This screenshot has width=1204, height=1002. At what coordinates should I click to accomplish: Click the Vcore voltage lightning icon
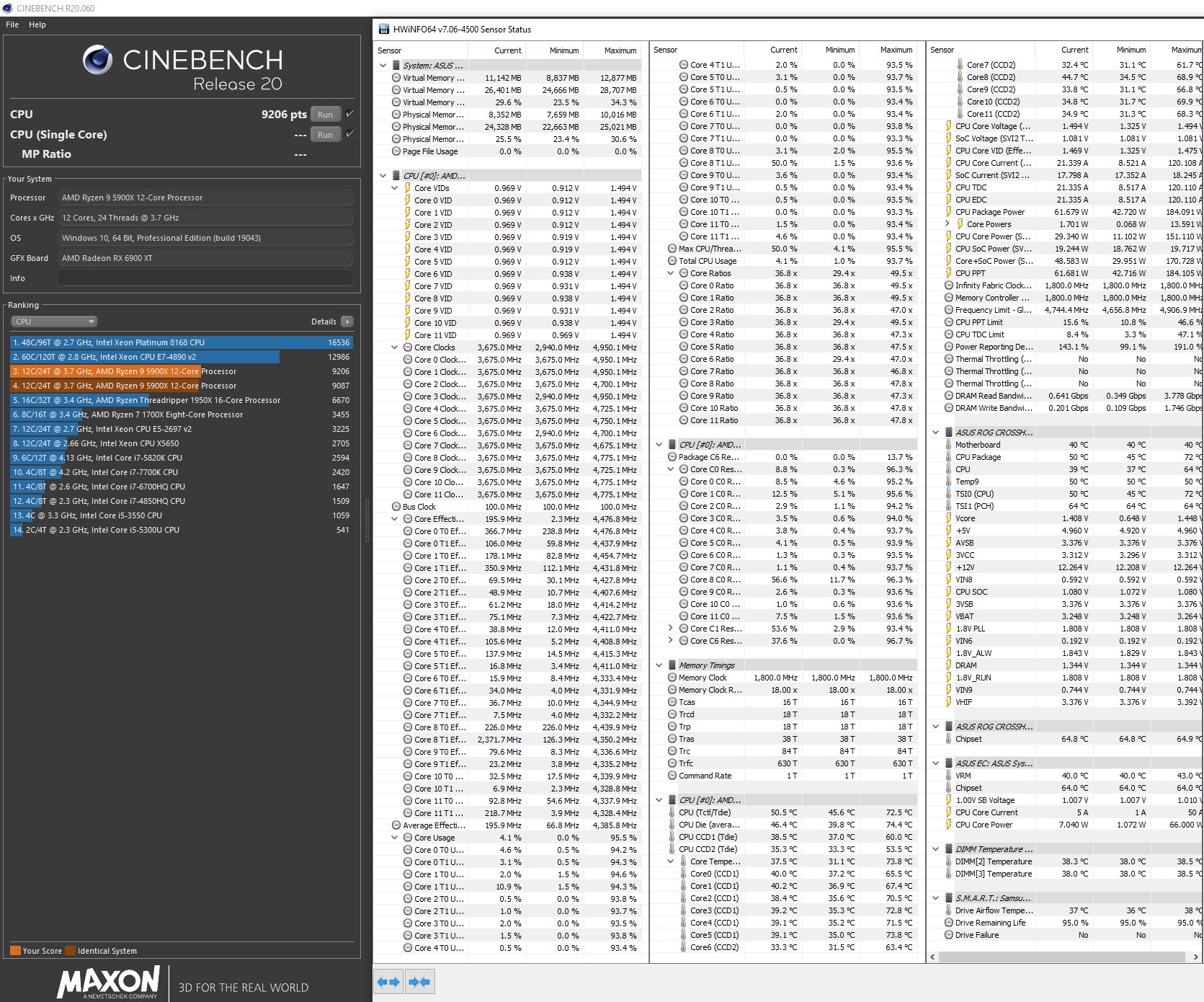click(x=949, y=518)
